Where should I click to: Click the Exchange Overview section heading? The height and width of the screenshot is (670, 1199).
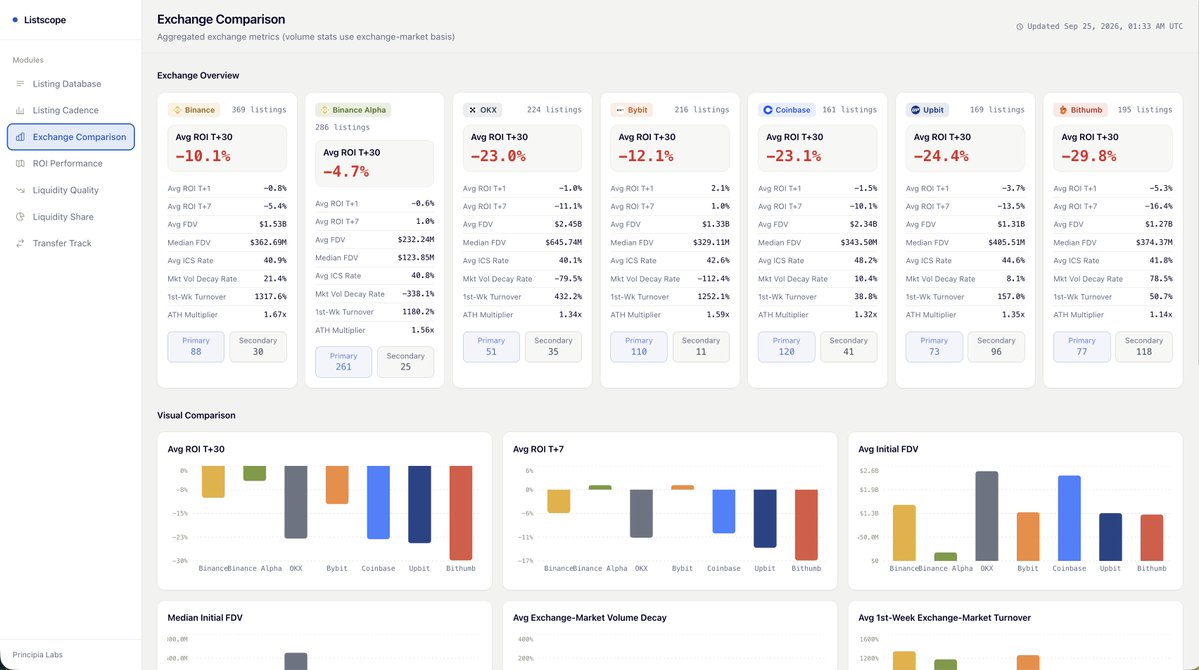pos(198,76)
